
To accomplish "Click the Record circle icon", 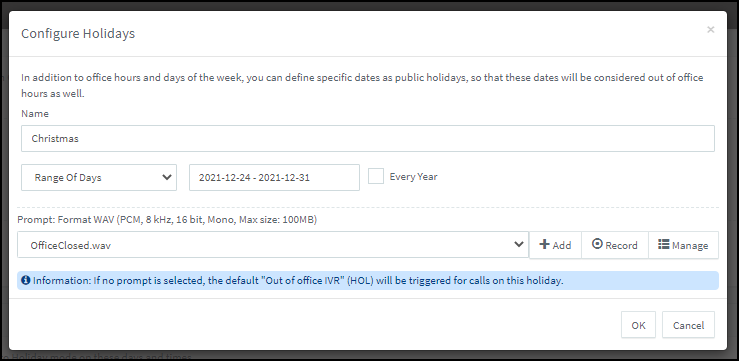I will [x=597, y=244].
